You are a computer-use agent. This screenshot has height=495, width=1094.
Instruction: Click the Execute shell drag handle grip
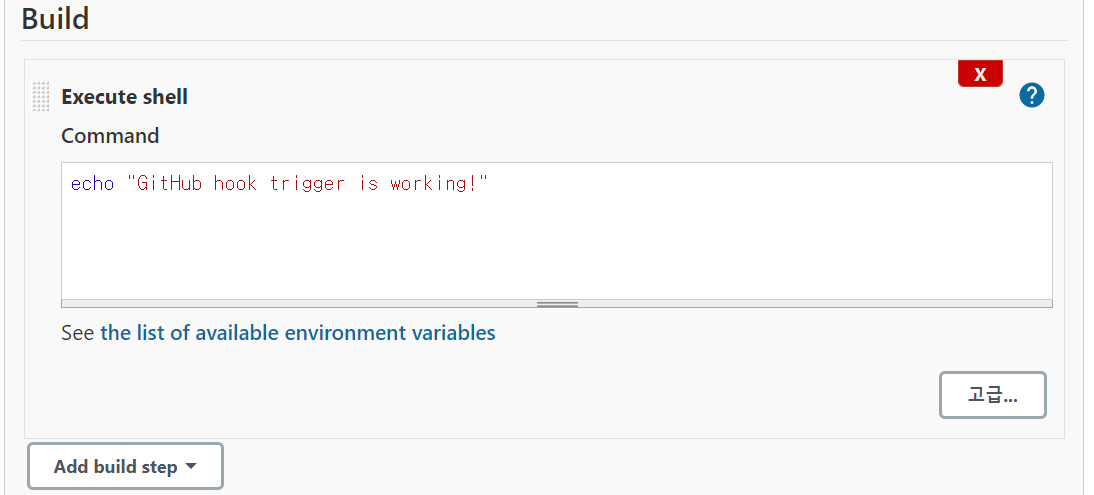point(41,96)
